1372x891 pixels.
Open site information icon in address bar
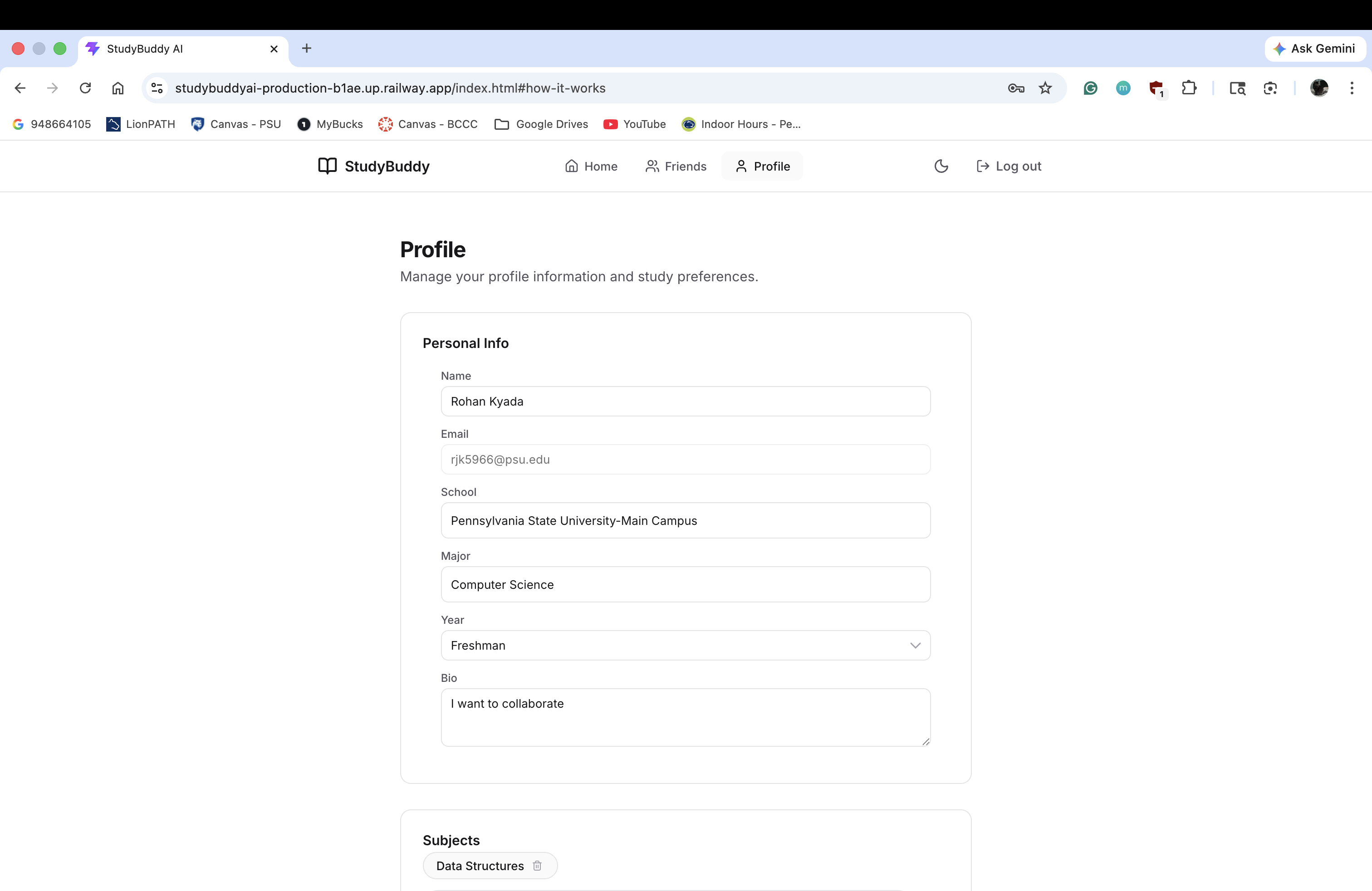(x=157, y=88)
